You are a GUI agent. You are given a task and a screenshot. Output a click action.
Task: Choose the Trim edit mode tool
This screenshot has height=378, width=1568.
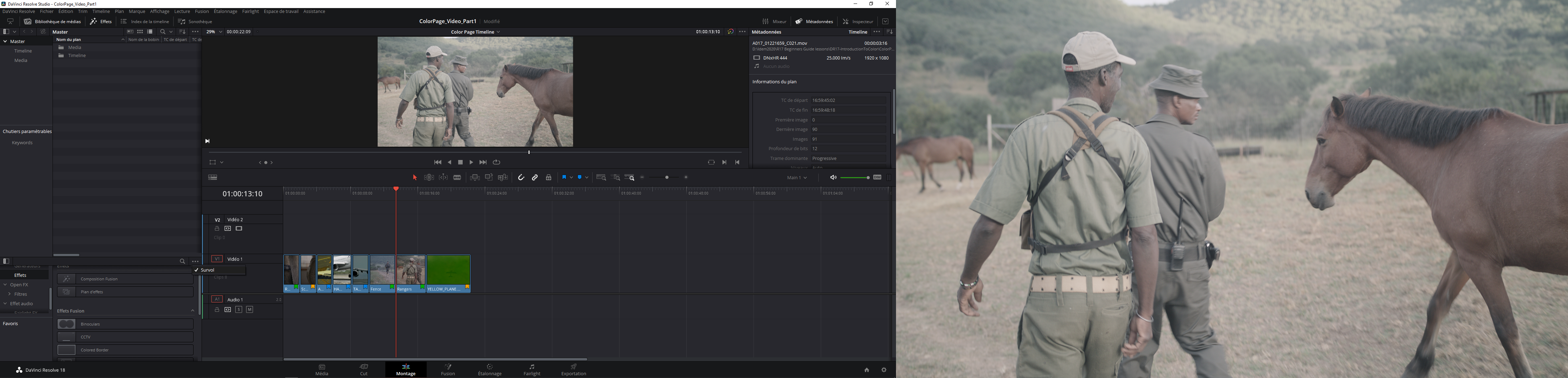click(429, 178)
